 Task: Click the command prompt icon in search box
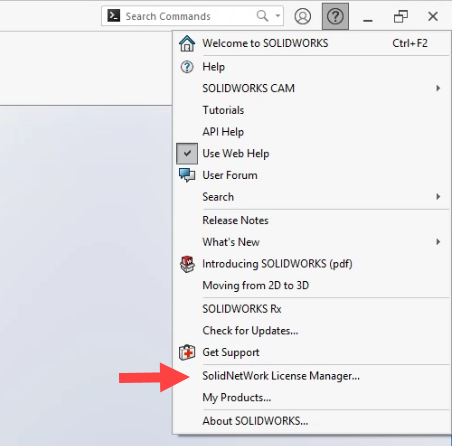point(114,16)
